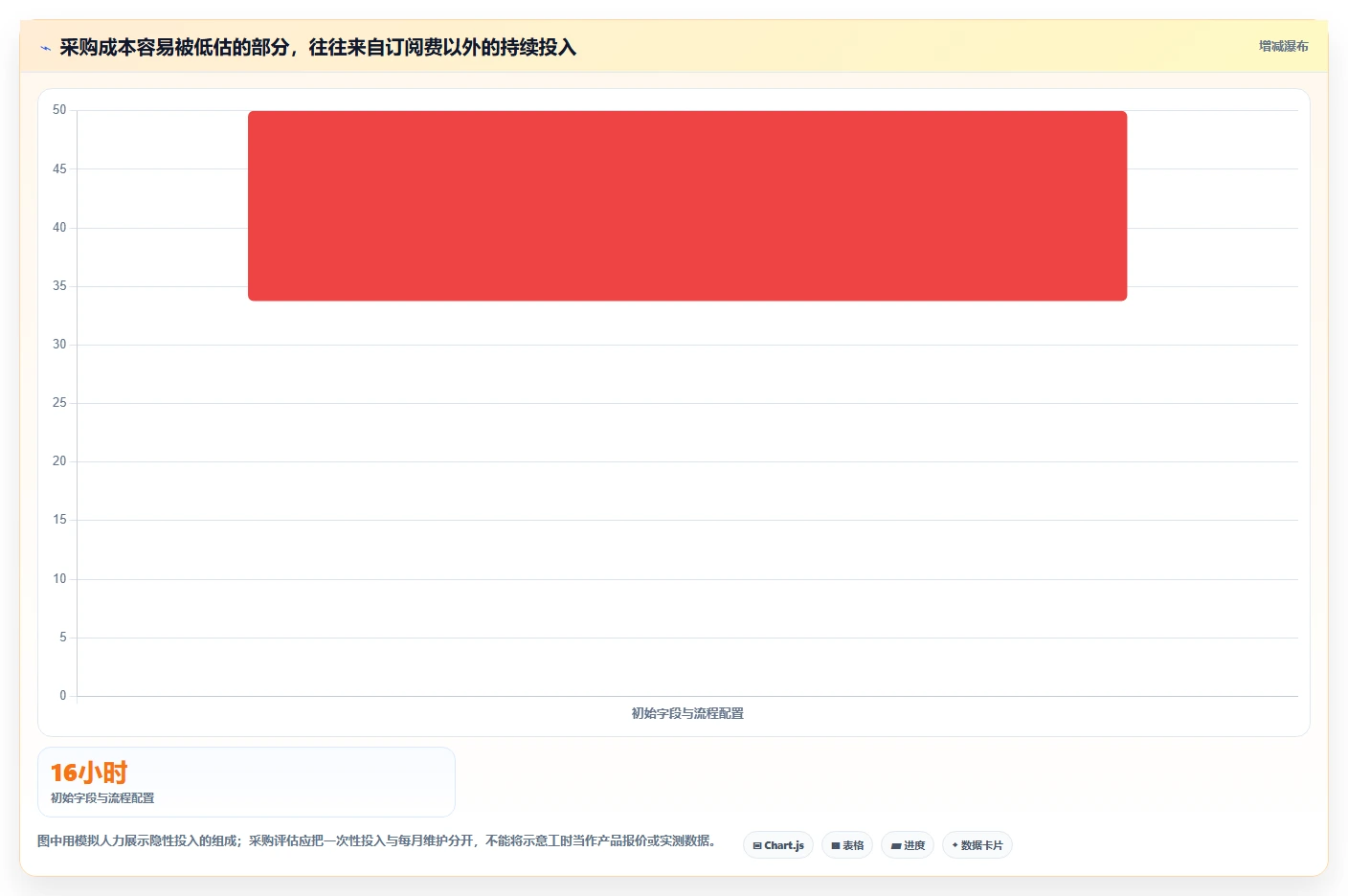Image resolution: width=1348 pixels, height=896 pixels.
Task: Click the y-axis value 35
Action: pos(59,286)
